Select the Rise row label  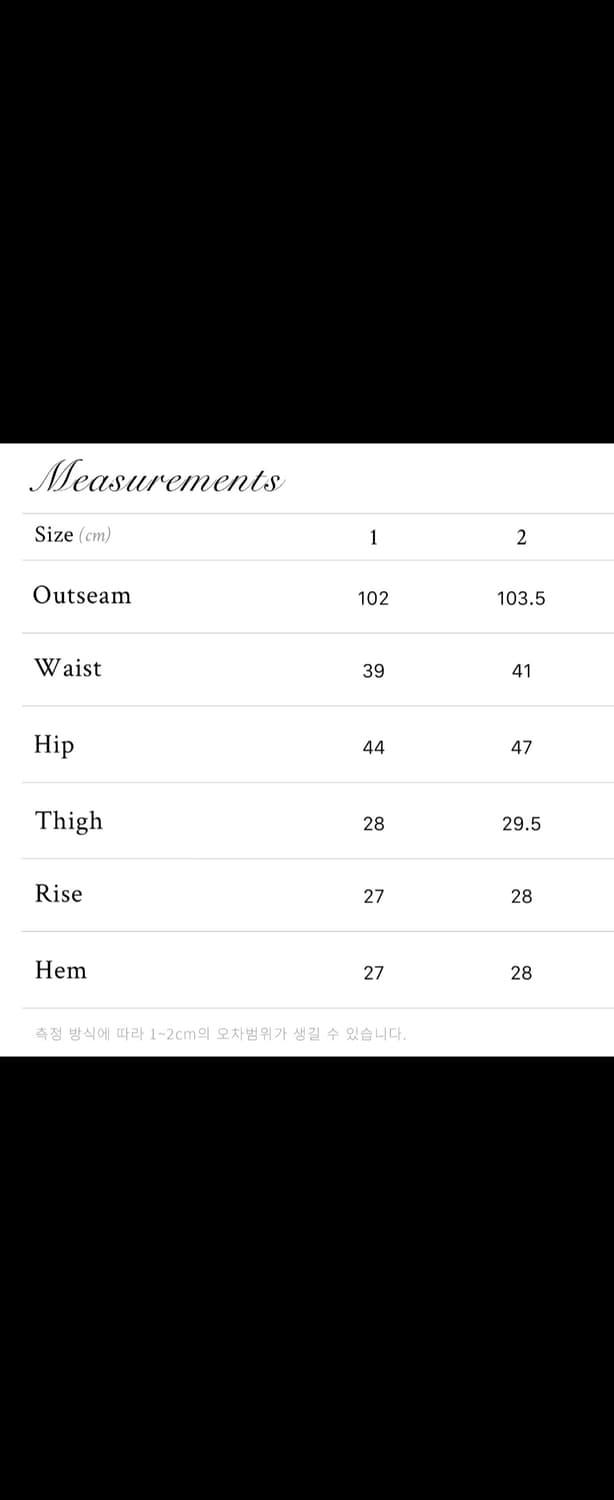coord(59,894)
